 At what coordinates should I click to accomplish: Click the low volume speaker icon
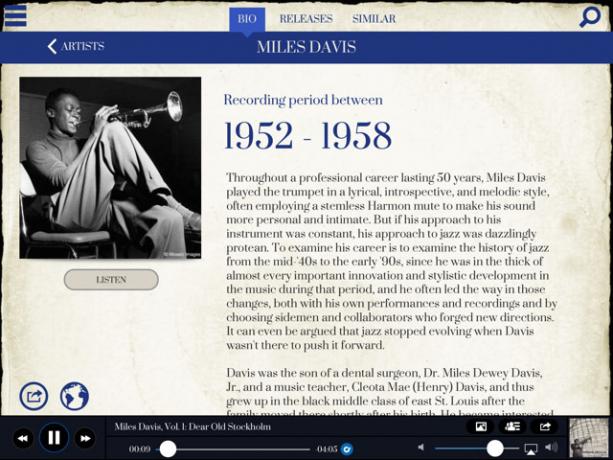point(421,447)
